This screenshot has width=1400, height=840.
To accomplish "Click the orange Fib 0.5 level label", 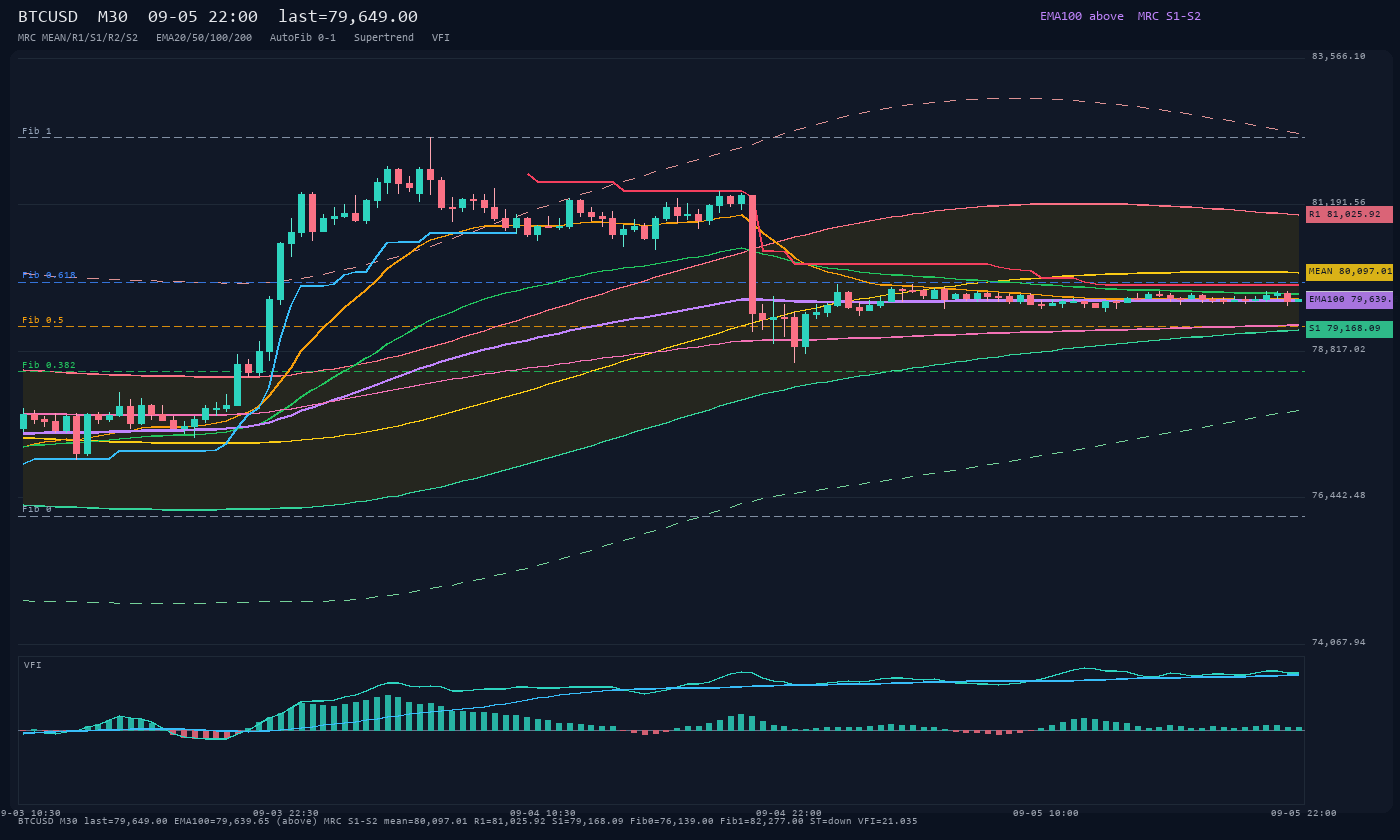I will point(43,320).
